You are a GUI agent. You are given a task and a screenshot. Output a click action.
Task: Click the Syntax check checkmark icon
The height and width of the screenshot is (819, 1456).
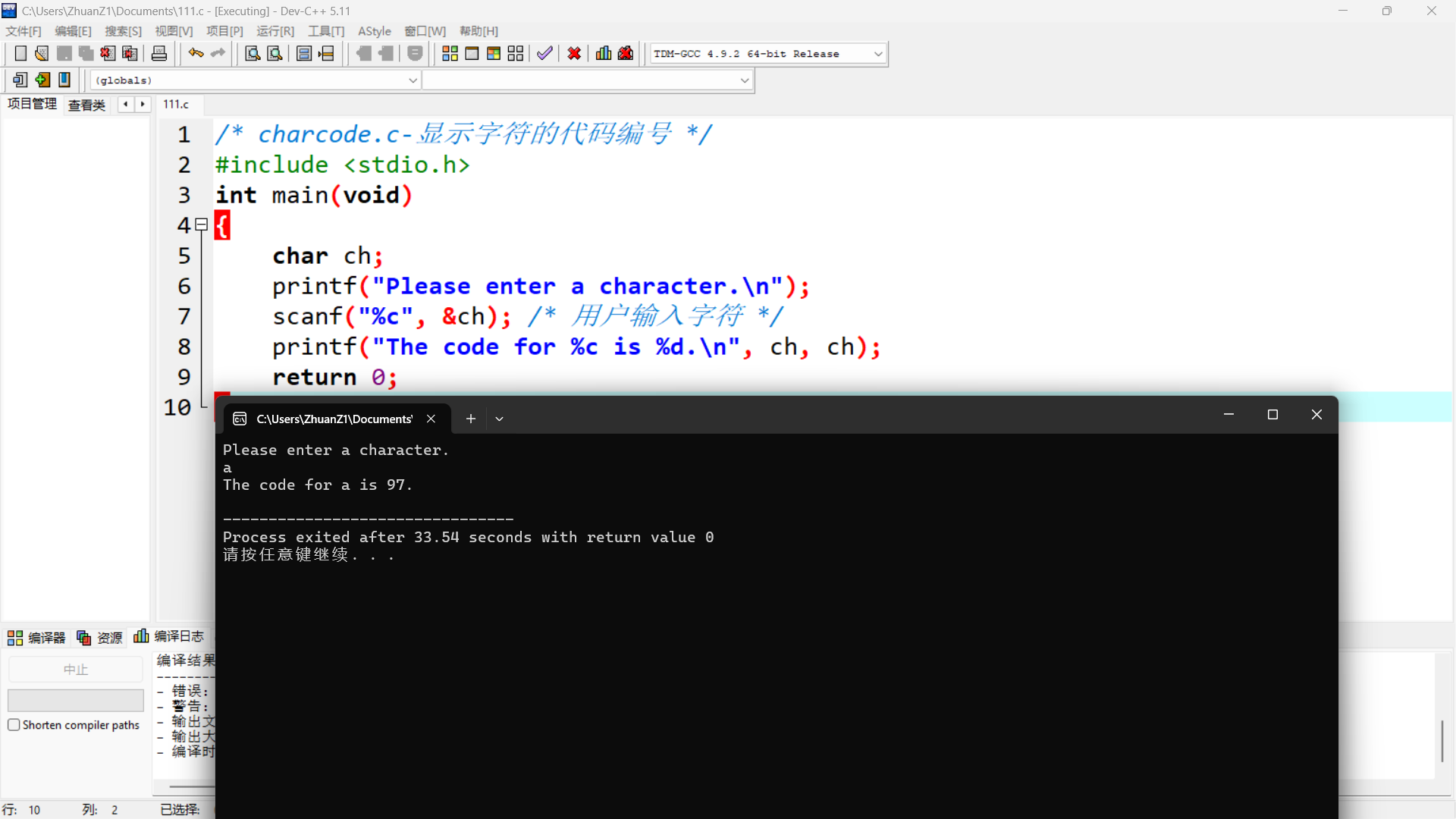point(544,54)
